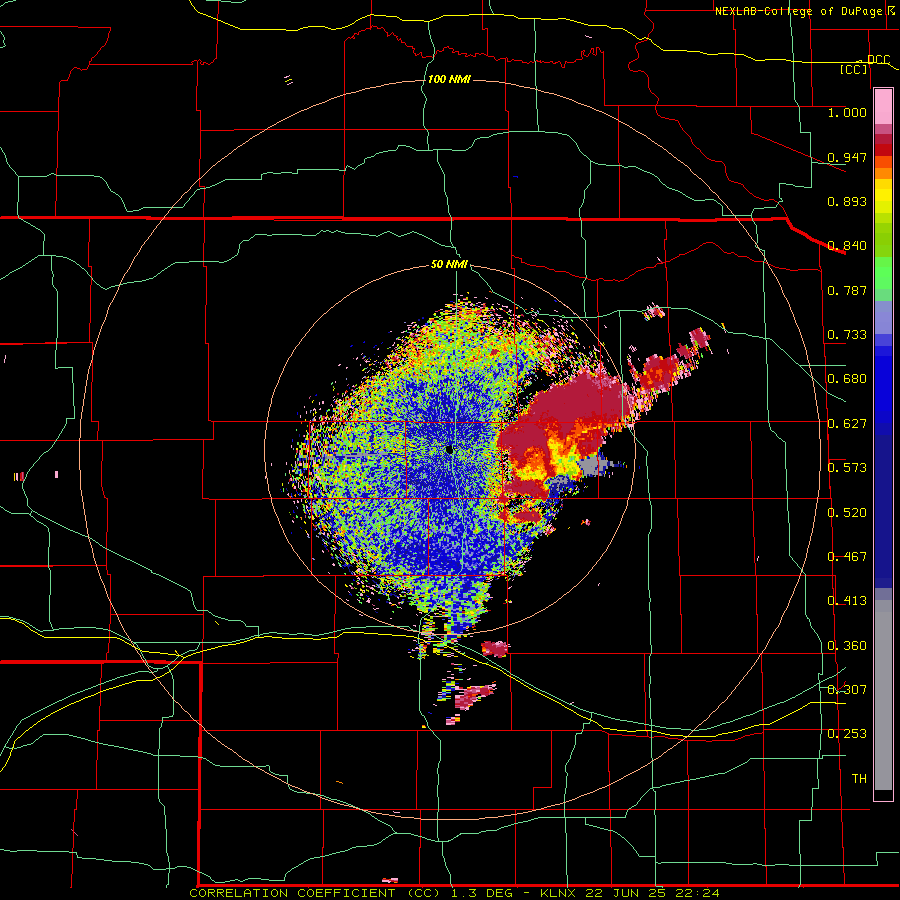The image size is (900, 900).
Task: Click the 0.893 scale value
Action: point(847,201)
